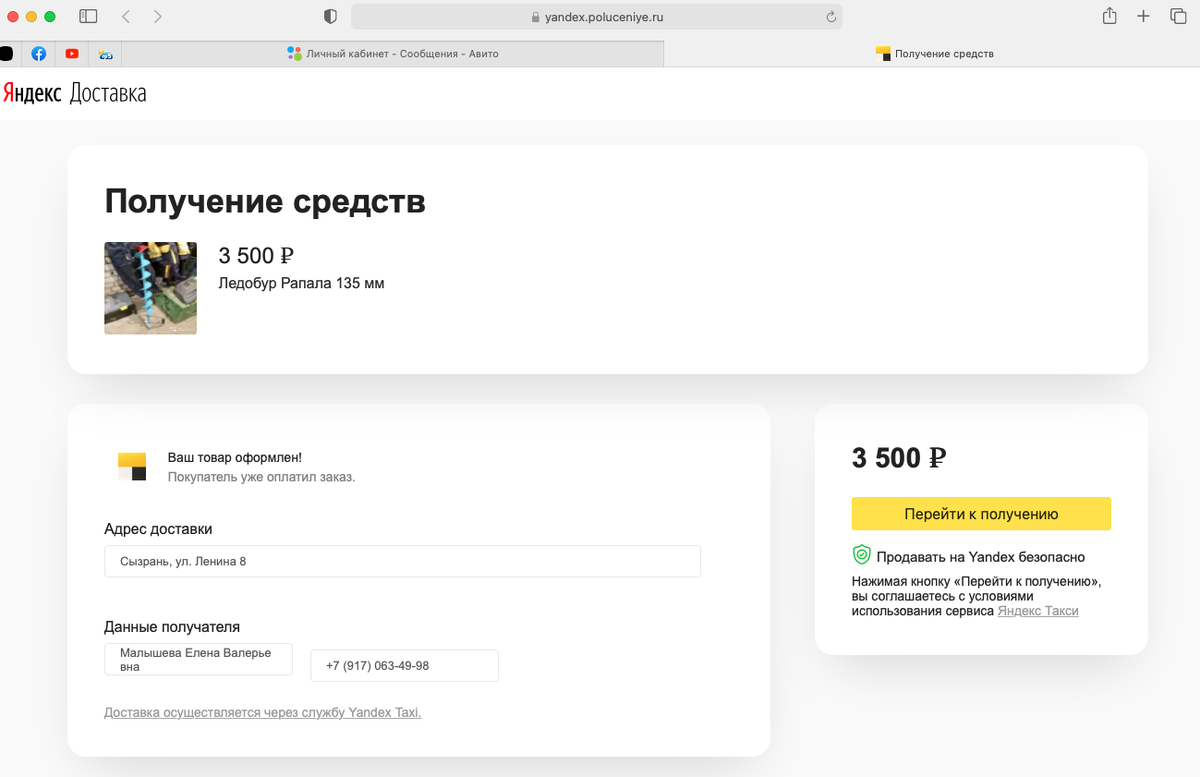Click the recipient name field Малышева Елена

(x=198, y=659)
